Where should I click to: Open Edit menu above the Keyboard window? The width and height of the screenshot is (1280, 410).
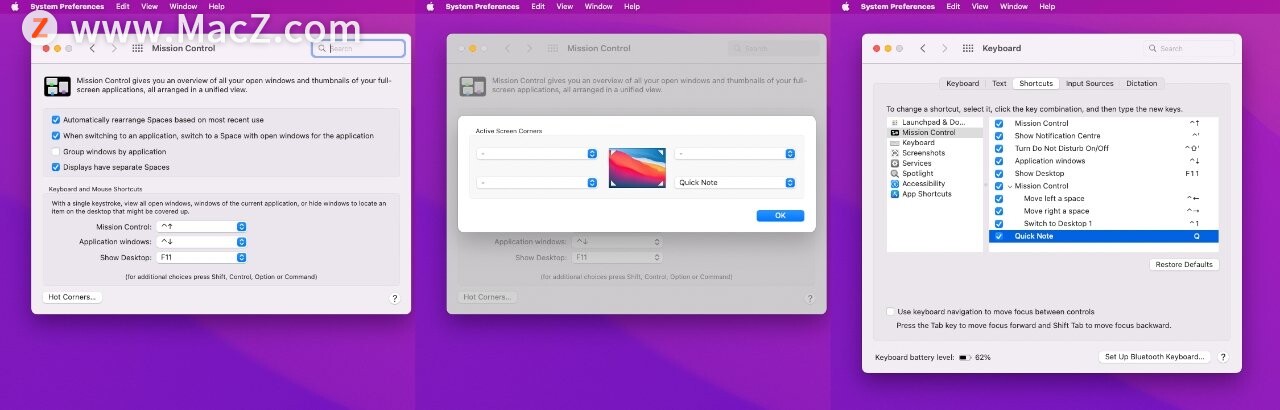tap(953, 6)
